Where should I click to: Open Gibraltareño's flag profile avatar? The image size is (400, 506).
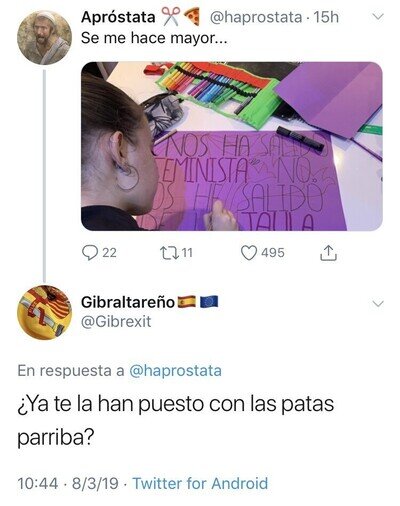click(x=44, y=312)
